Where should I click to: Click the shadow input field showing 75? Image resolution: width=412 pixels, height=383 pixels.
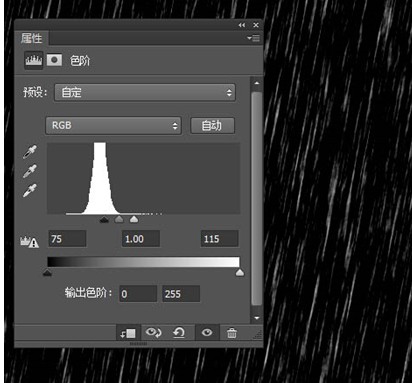(x=67, y=239)
